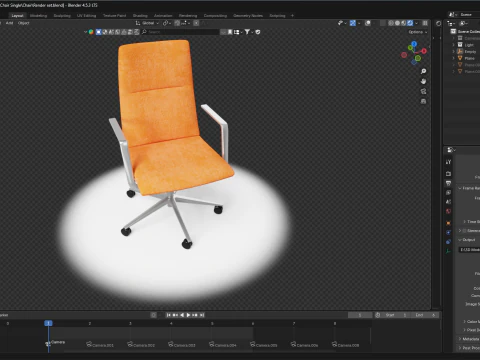Open the Modeling workspace tab
The height and width of the screenshot is (360, 480).
click(x=38, y=16)
